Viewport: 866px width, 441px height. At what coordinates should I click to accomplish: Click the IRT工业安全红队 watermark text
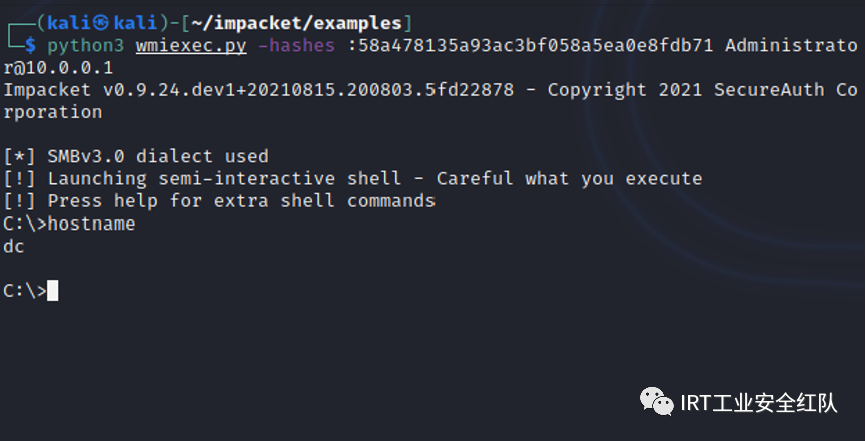point(759,403)
